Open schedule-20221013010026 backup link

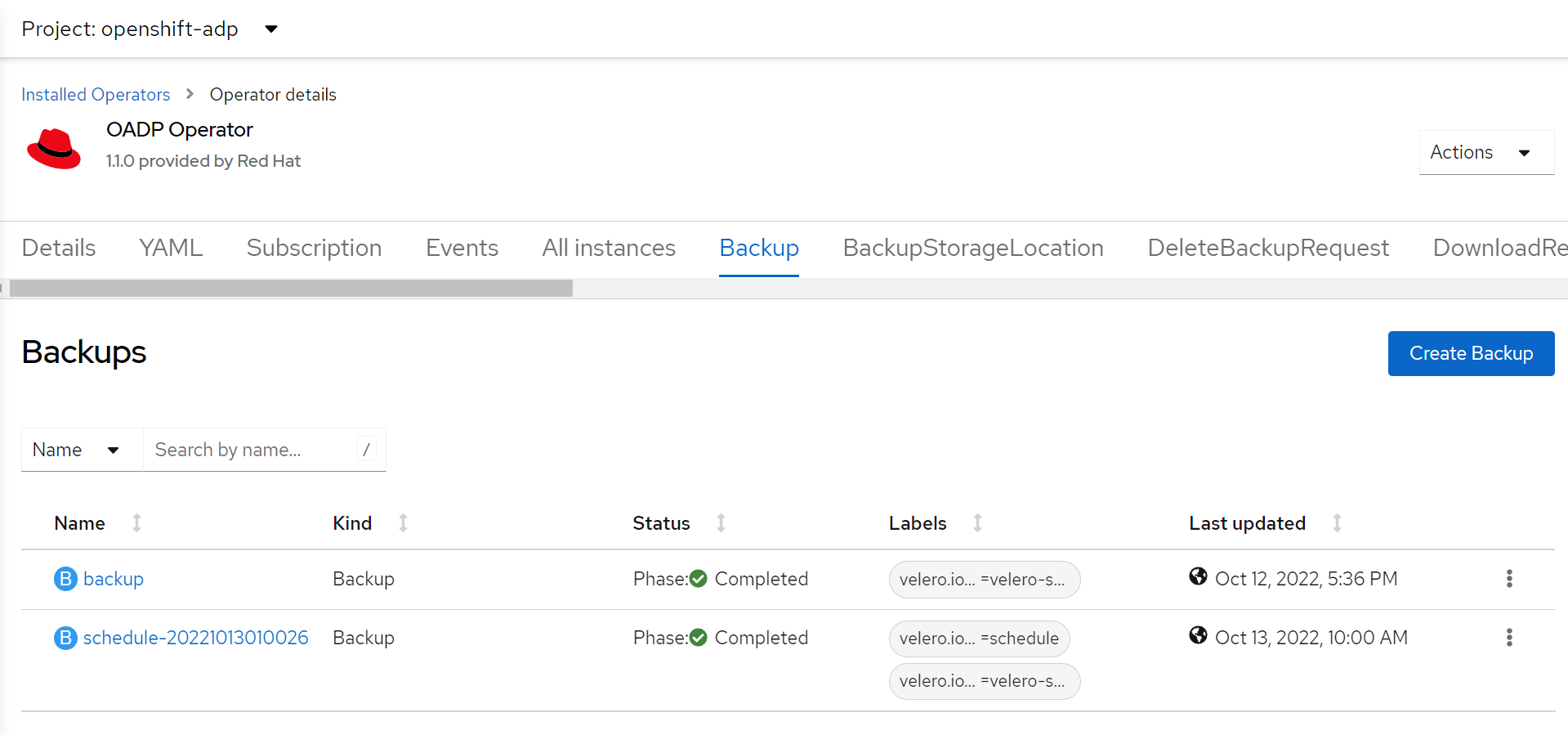tap(196, 638)
